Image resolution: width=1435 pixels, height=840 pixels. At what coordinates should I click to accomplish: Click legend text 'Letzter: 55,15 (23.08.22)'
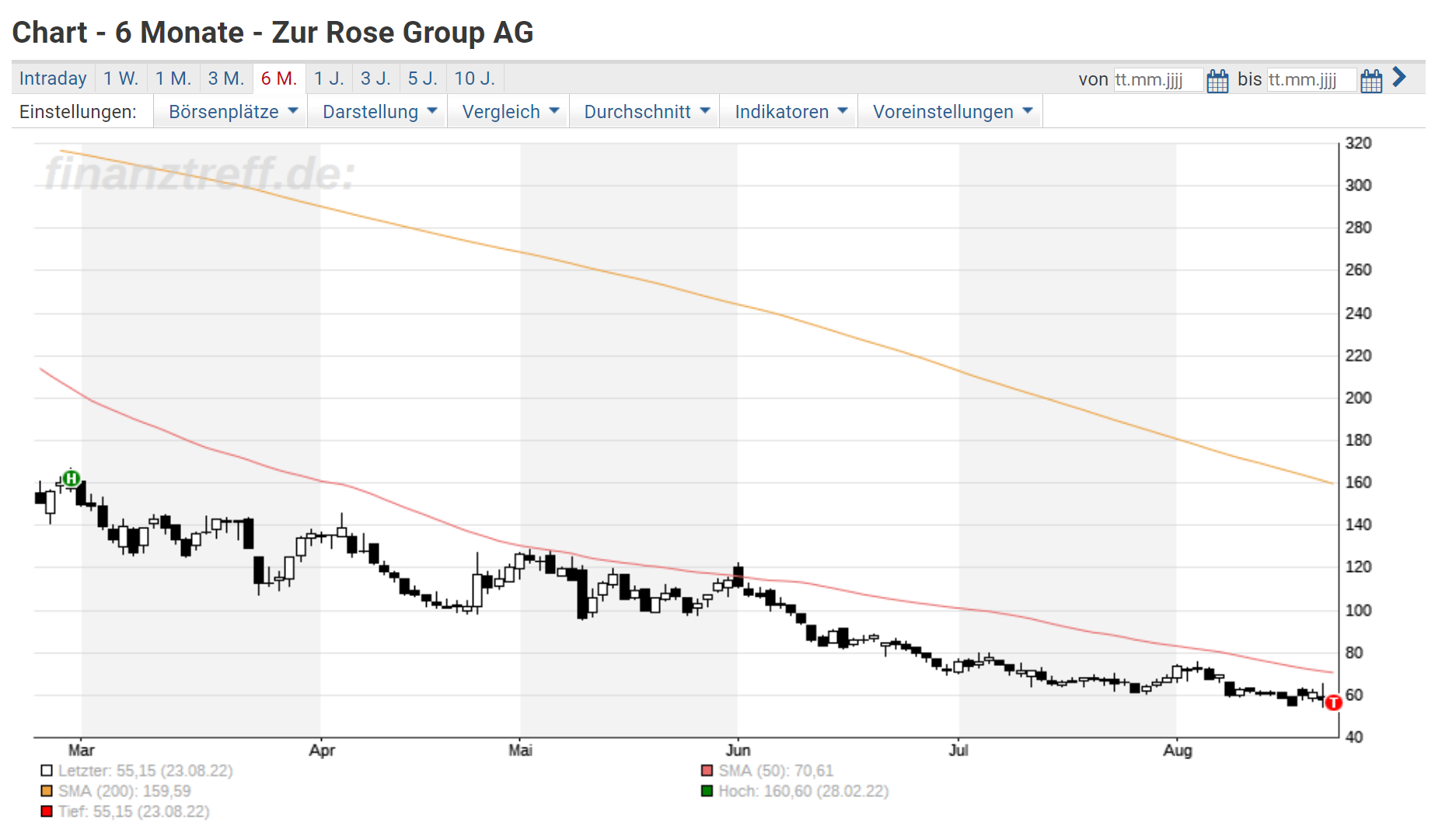pyautogui.click(x=145, y=771)
